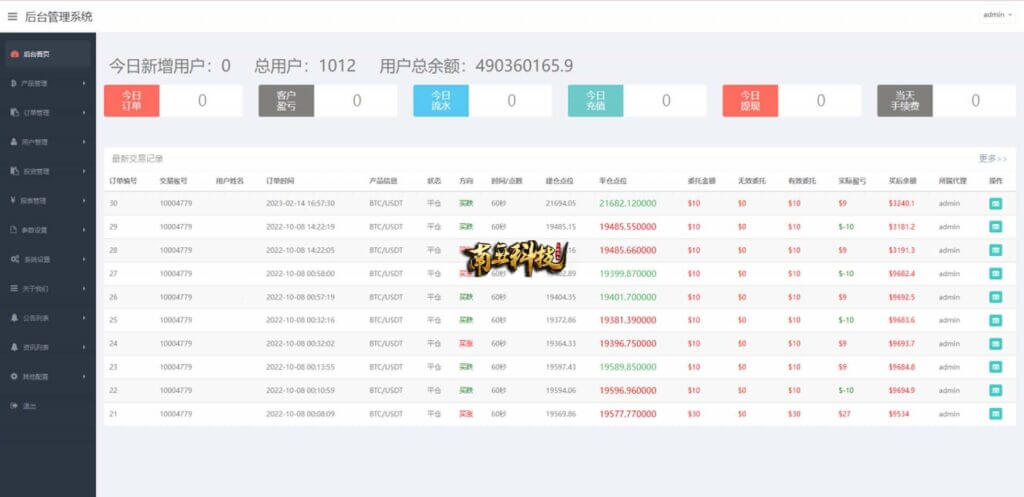
Task: Expand the 参数设置 submenu arrow
Action: click(x=84, y=230)
